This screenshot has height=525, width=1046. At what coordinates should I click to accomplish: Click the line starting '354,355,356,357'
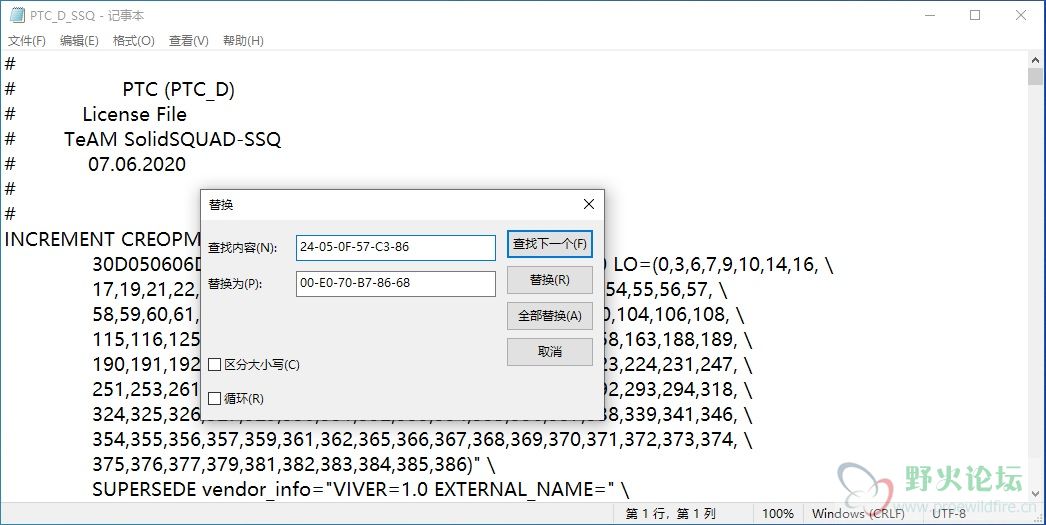click(422, 440)
